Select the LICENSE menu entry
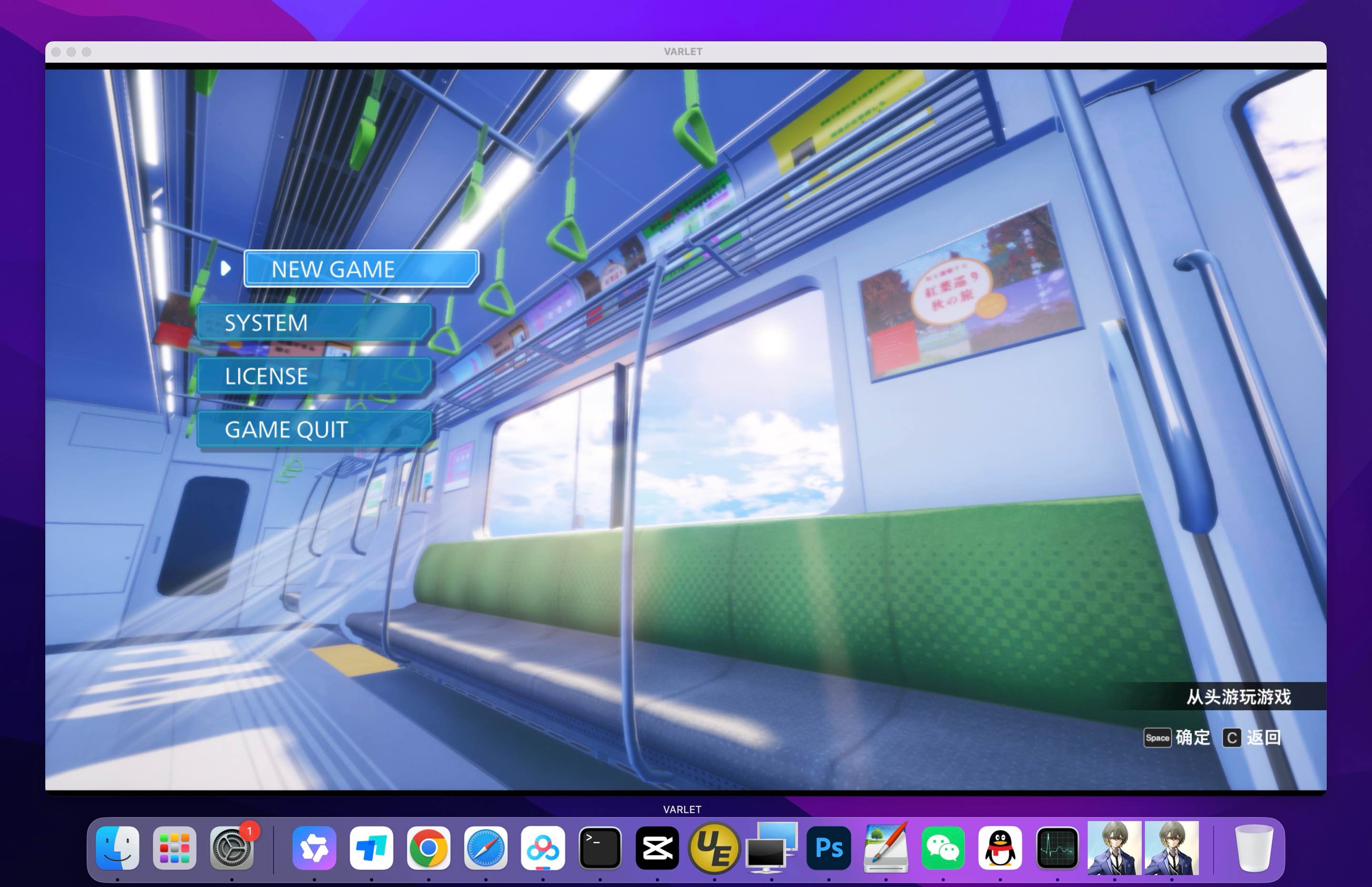 coord(314,376)
